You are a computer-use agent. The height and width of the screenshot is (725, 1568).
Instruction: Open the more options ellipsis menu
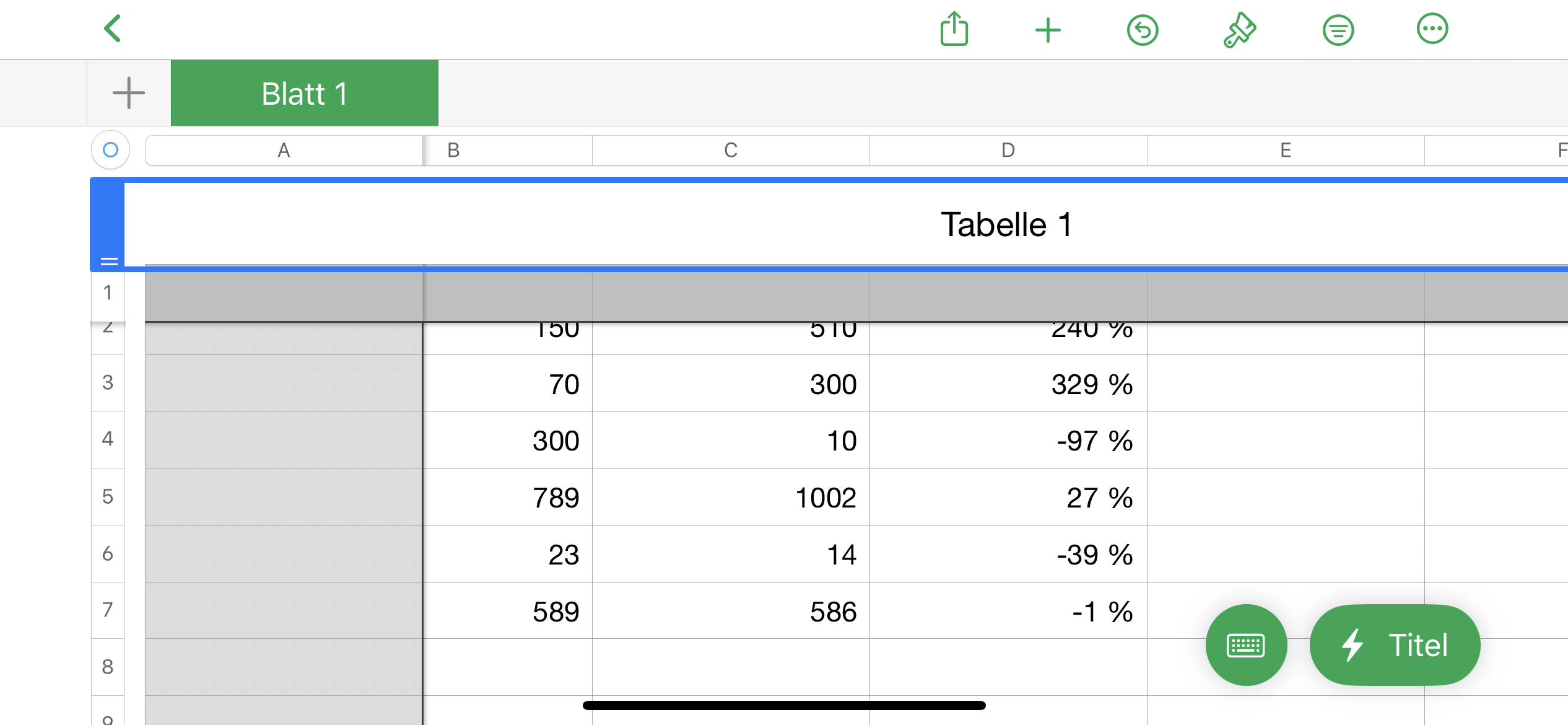pos(1432,29)
